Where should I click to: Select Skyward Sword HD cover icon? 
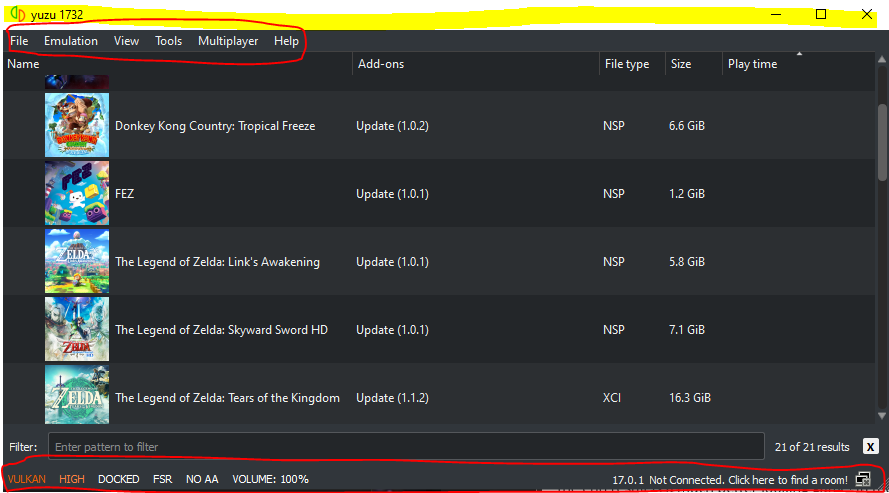tap(77, 329)
